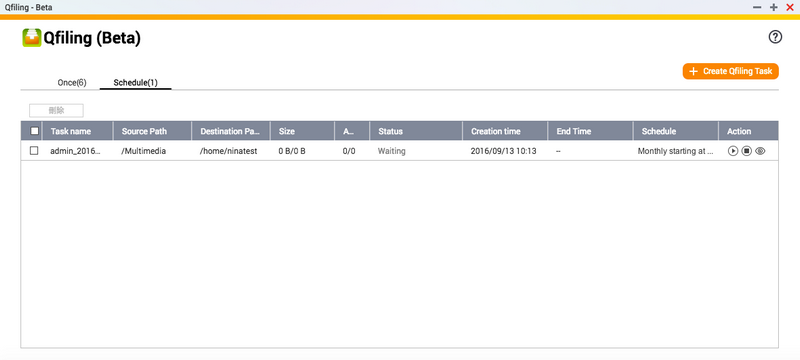Click the /Multimedia source path cell
This screenshot has height=360, width=800.
(144, 151)
